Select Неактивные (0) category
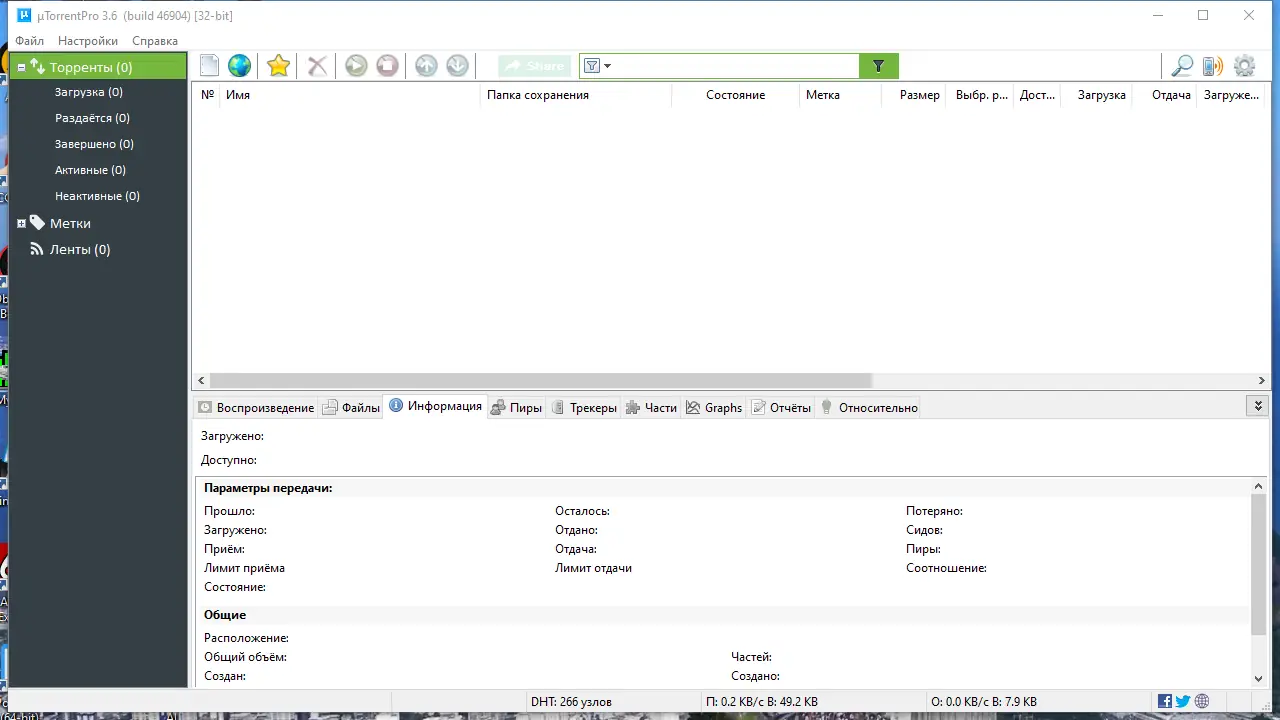 click(97, 196)
